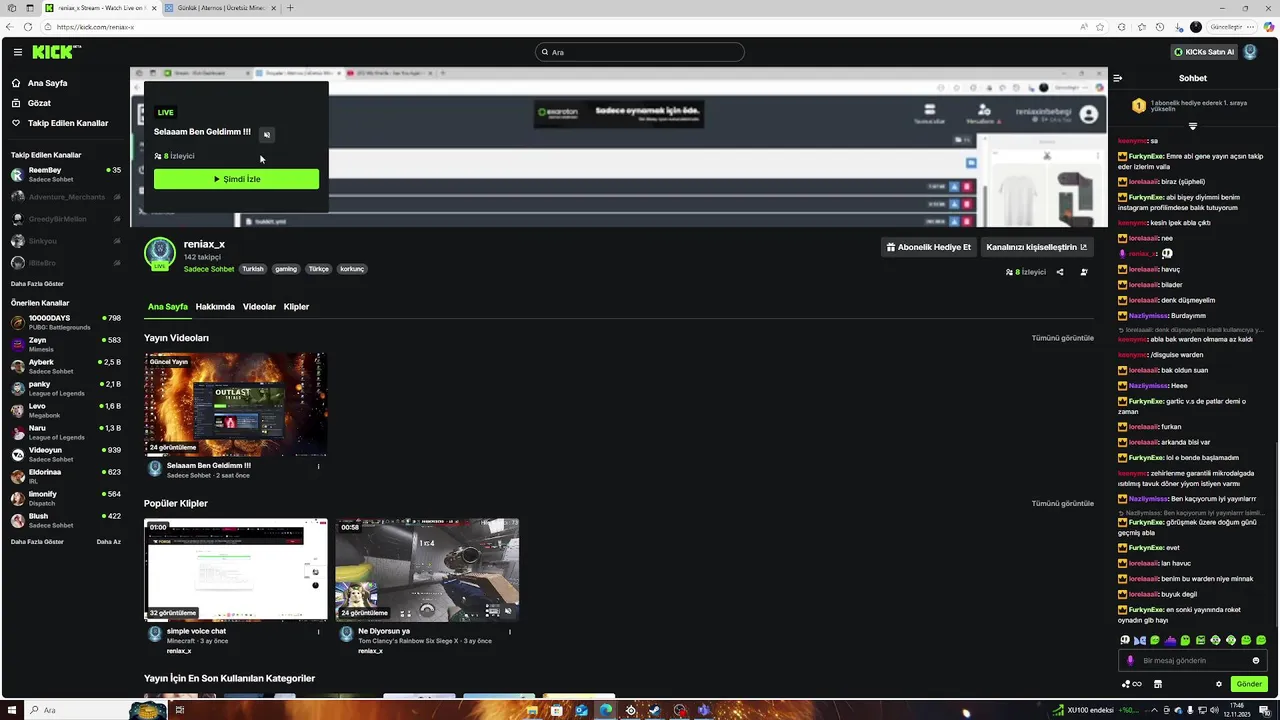Open browser downloads icon
The height and width of the screenshot is (720, 1280).
tap(1177, 27)
